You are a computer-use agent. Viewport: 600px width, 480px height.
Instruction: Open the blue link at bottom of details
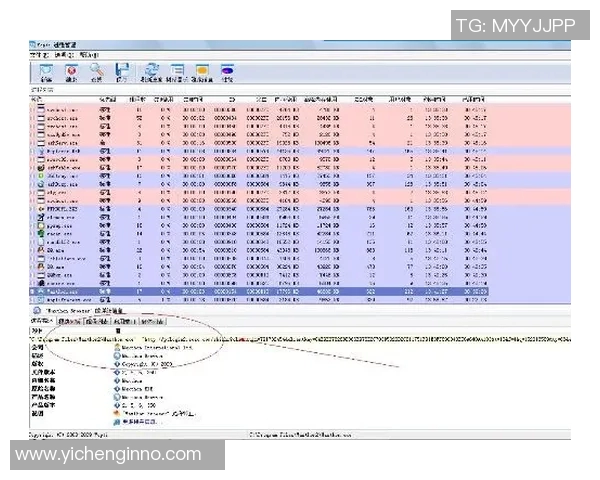[140, 422]
